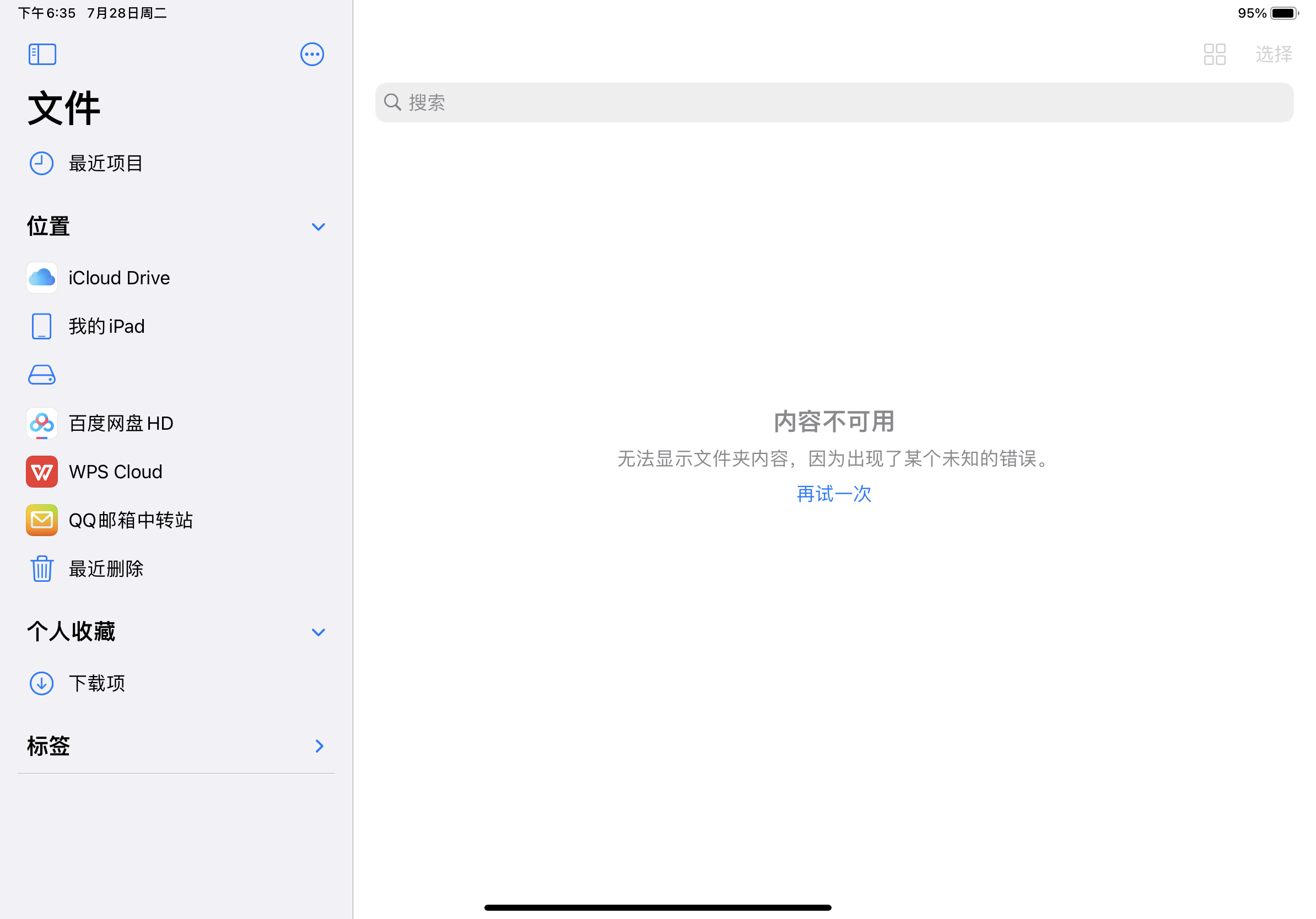This screenshot has height=919, width=1316.
Task: Collapse the 个人收藏 section chevron
Action: 318,632
